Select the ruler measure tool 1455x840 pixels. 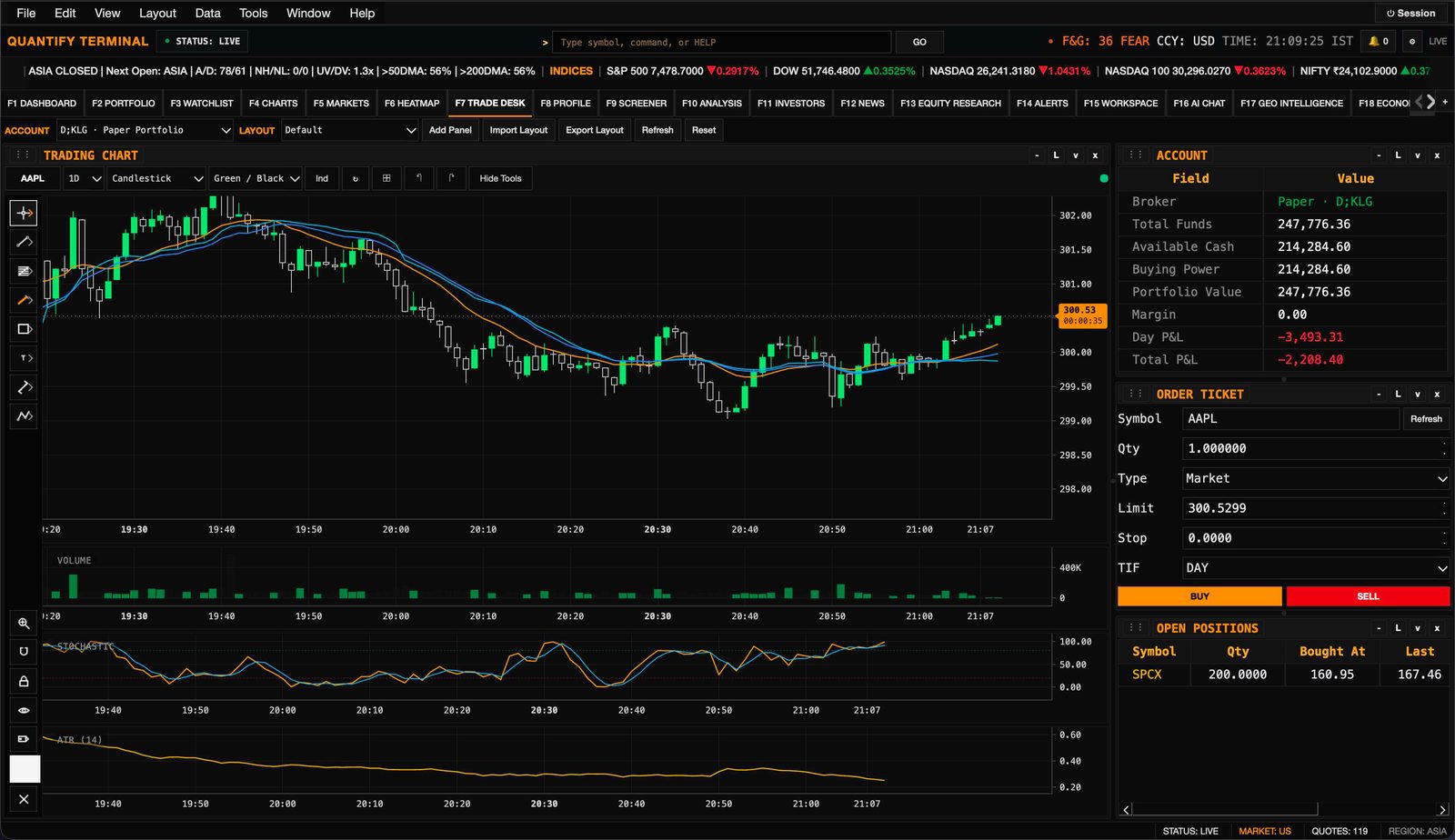[24, 387]
